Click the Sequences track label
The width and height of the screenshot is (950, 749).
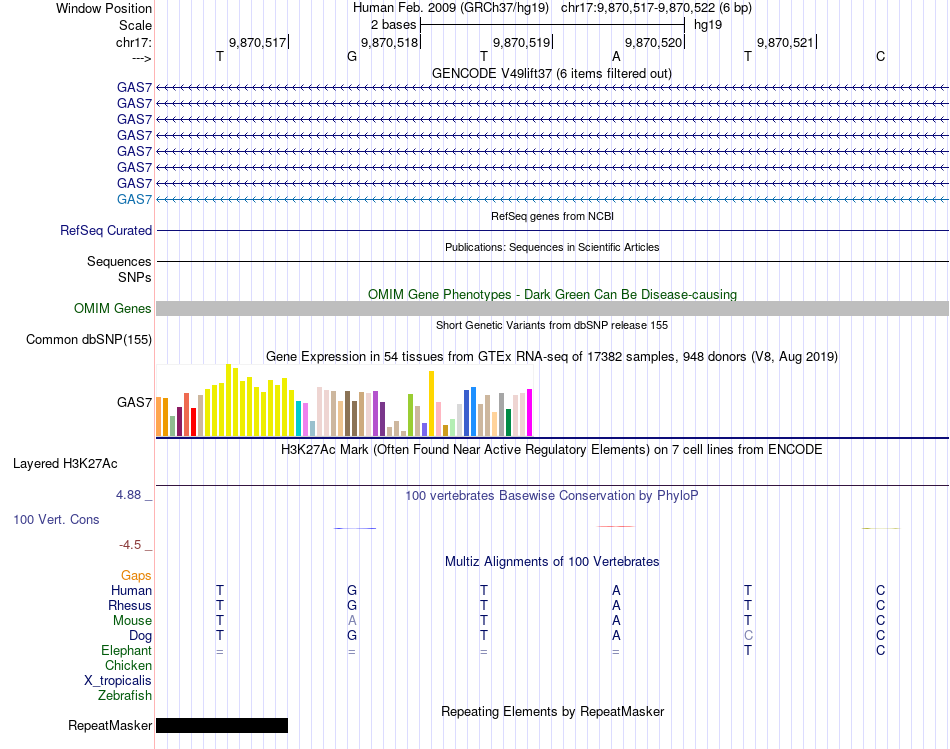[119, 261]
